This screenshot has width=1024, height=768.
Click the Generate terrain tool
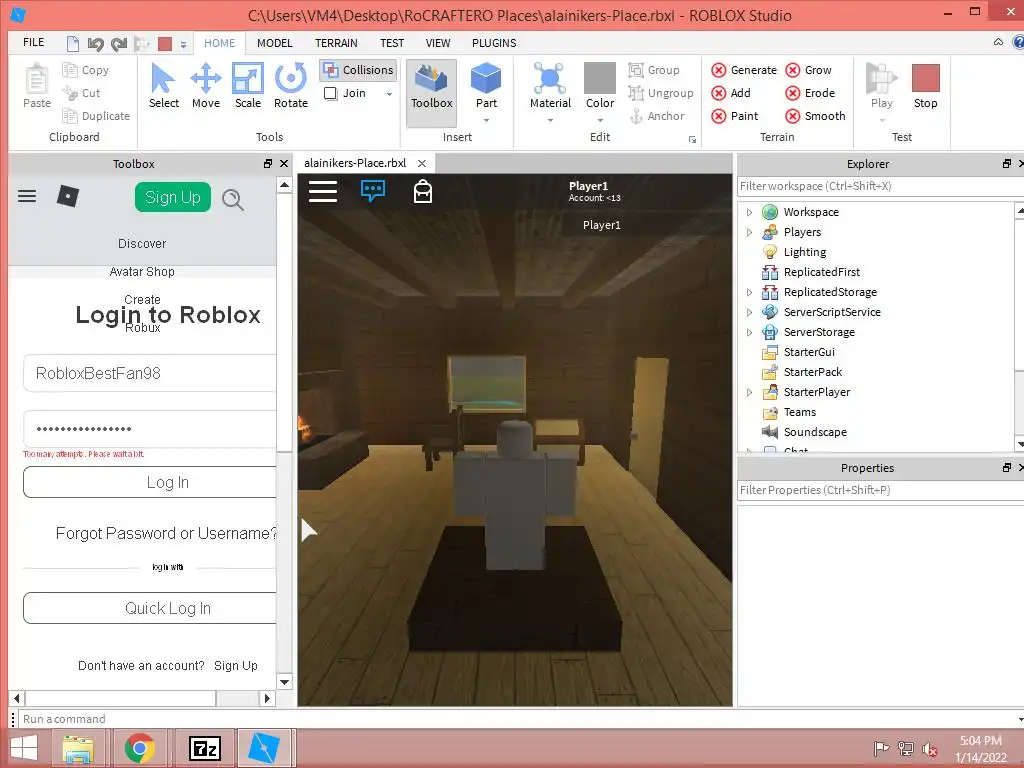click(744, 70)
